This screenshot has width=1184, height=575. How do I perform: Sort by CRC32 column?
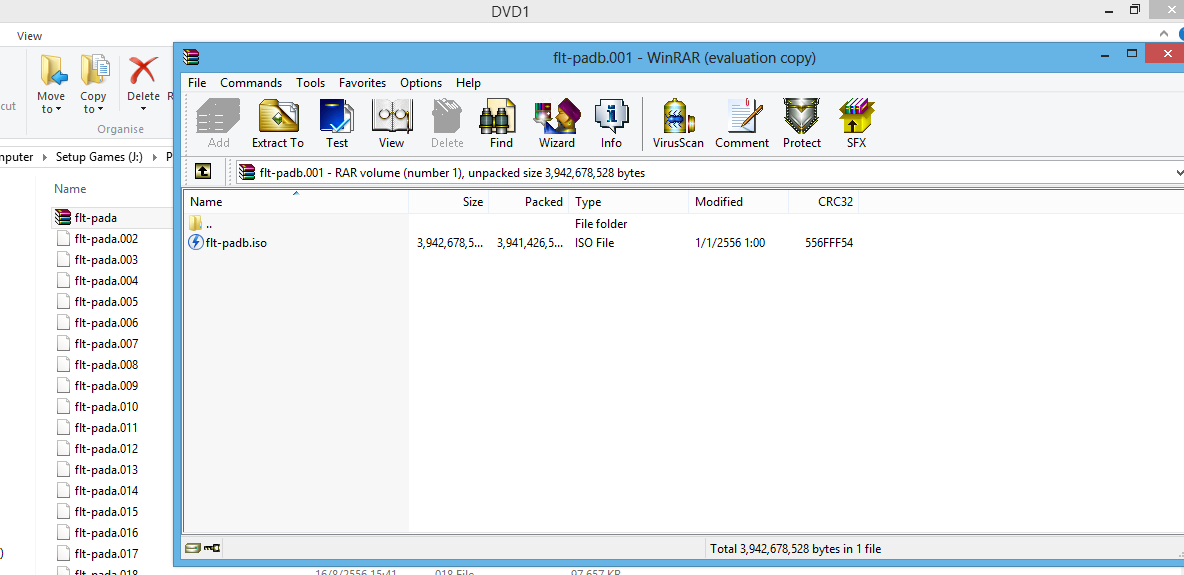[823, 202]
